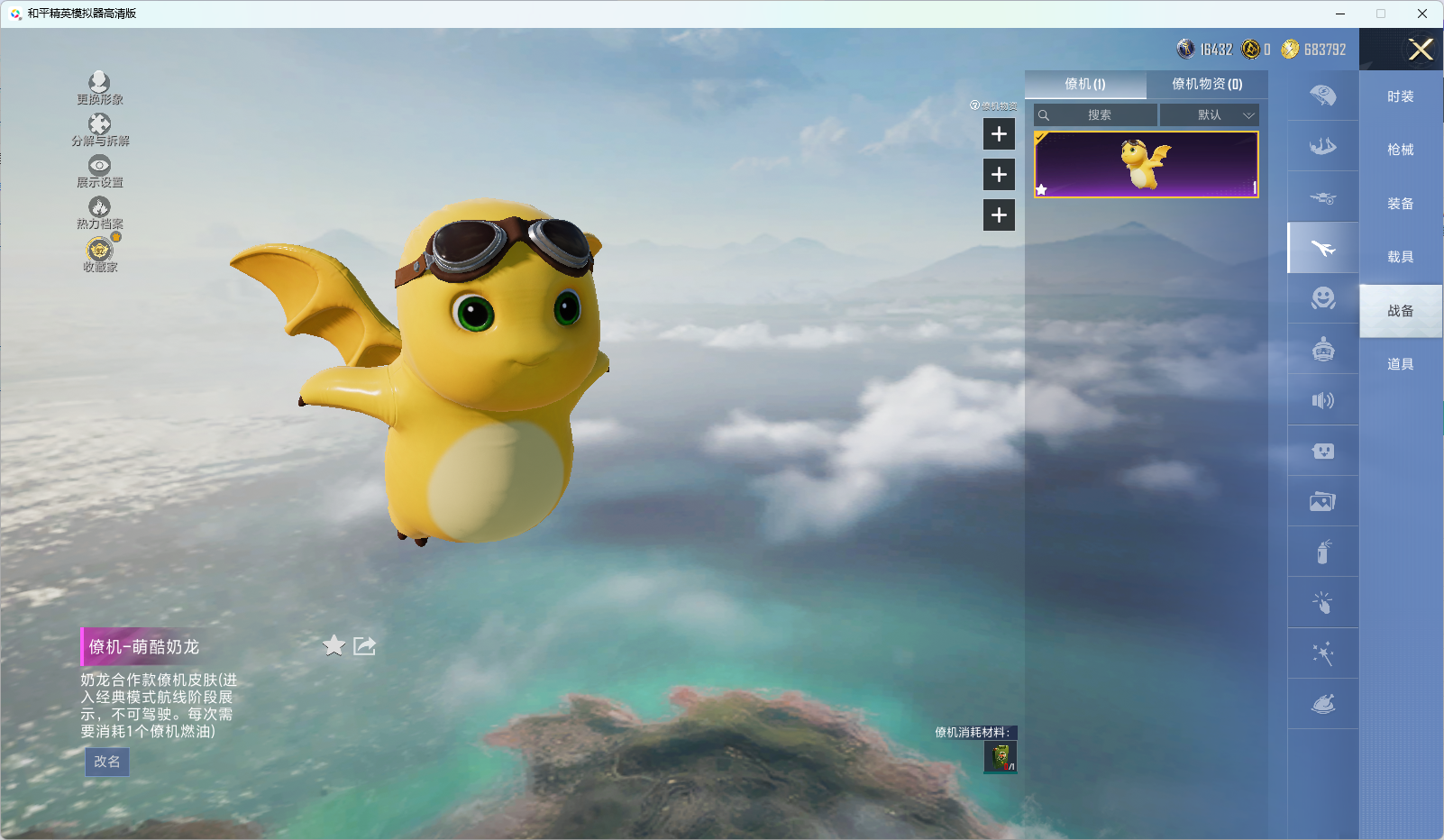The width and height of the screenshot is (1444, 840).
Task: Open the 收藏家 collector badge
Action: [x=99, y=251]
